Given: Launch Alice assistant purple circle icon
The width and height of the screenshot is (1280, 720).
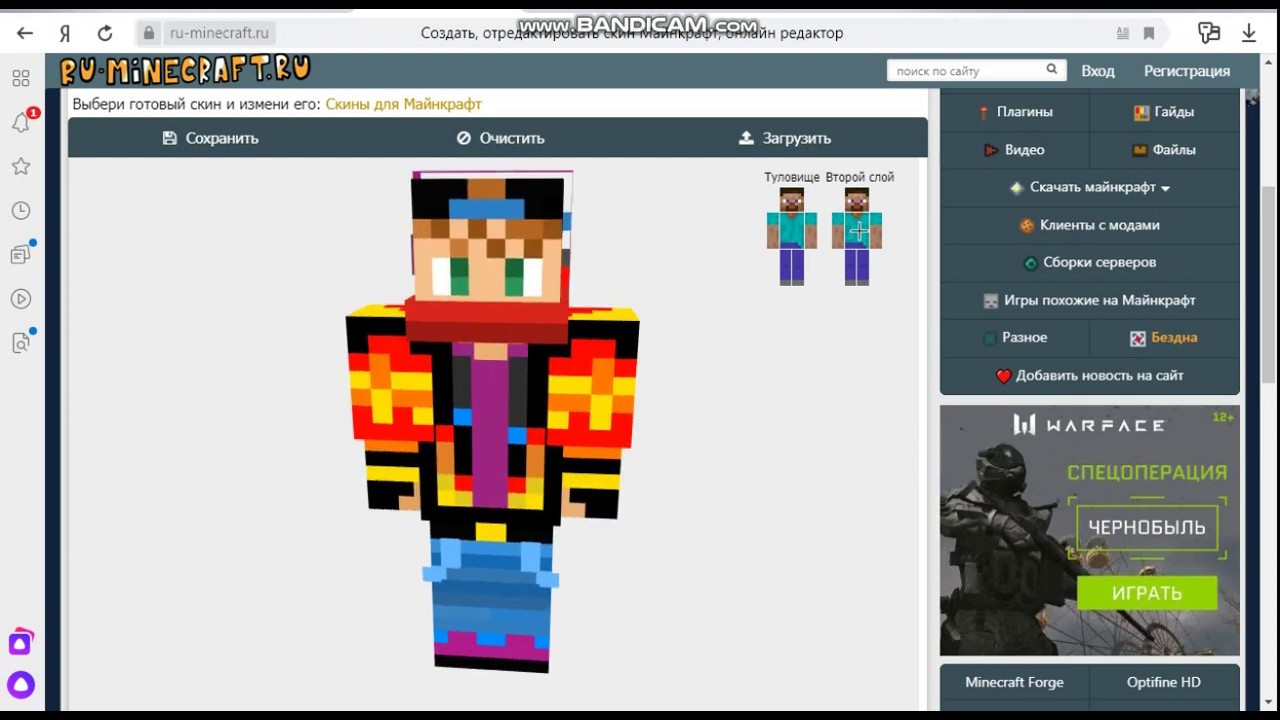Looking at the screenshot, I should tap(21, 685).
